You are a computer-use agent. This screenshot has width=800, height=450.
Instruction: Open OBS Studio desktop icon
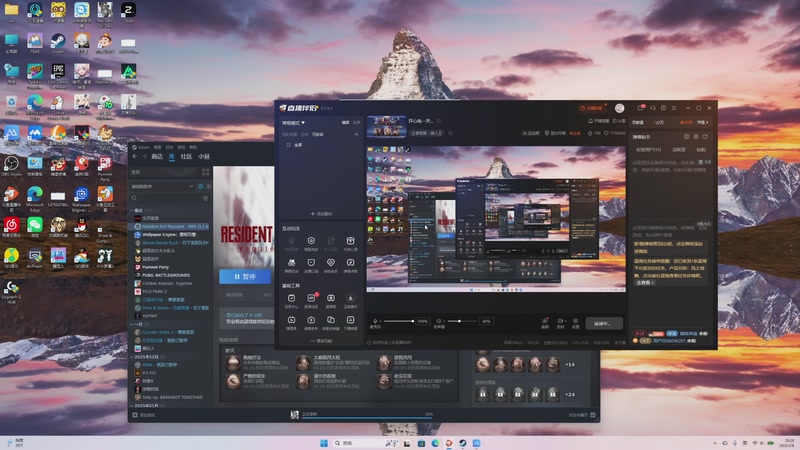click(x=11, y=166)
